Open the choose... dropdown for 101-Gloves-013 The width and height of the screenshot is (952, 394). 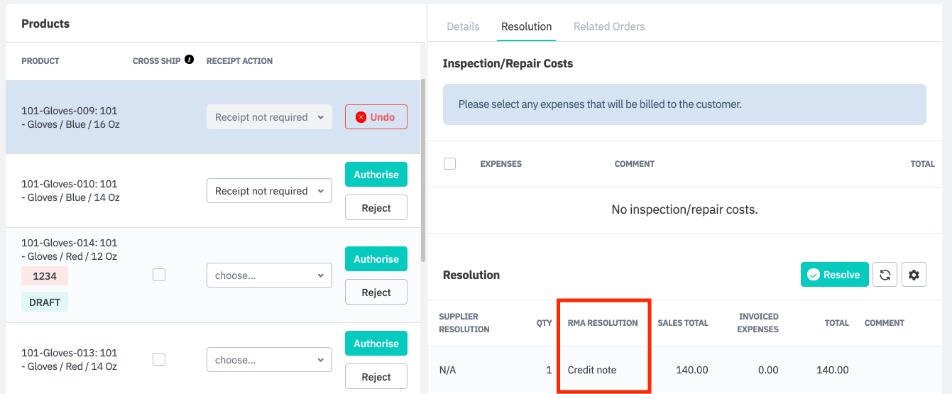[x=269, y=359]
